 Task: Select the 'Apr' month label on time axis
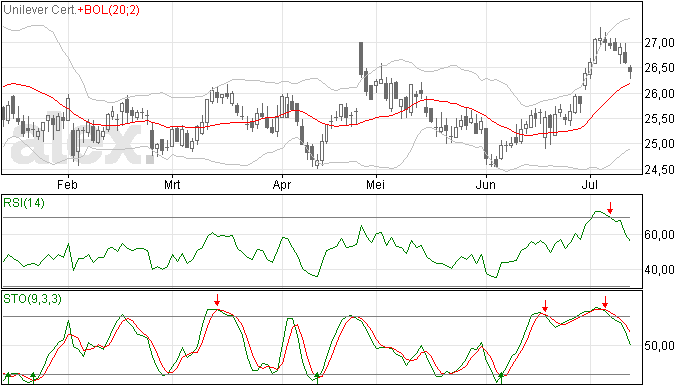(x=282, y=184)
